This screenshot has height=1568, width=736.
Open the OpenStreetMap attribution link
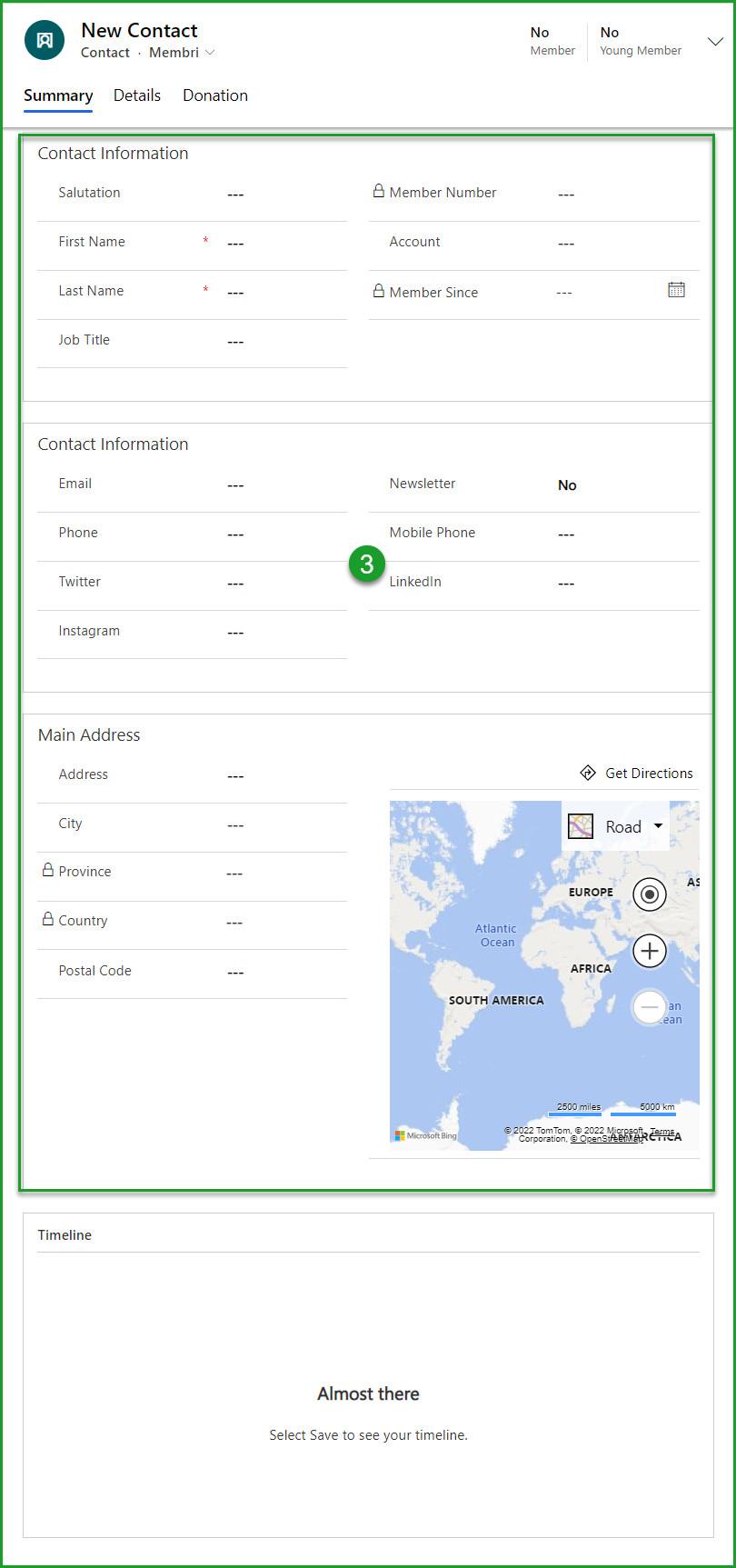[x=606, y=1139]
